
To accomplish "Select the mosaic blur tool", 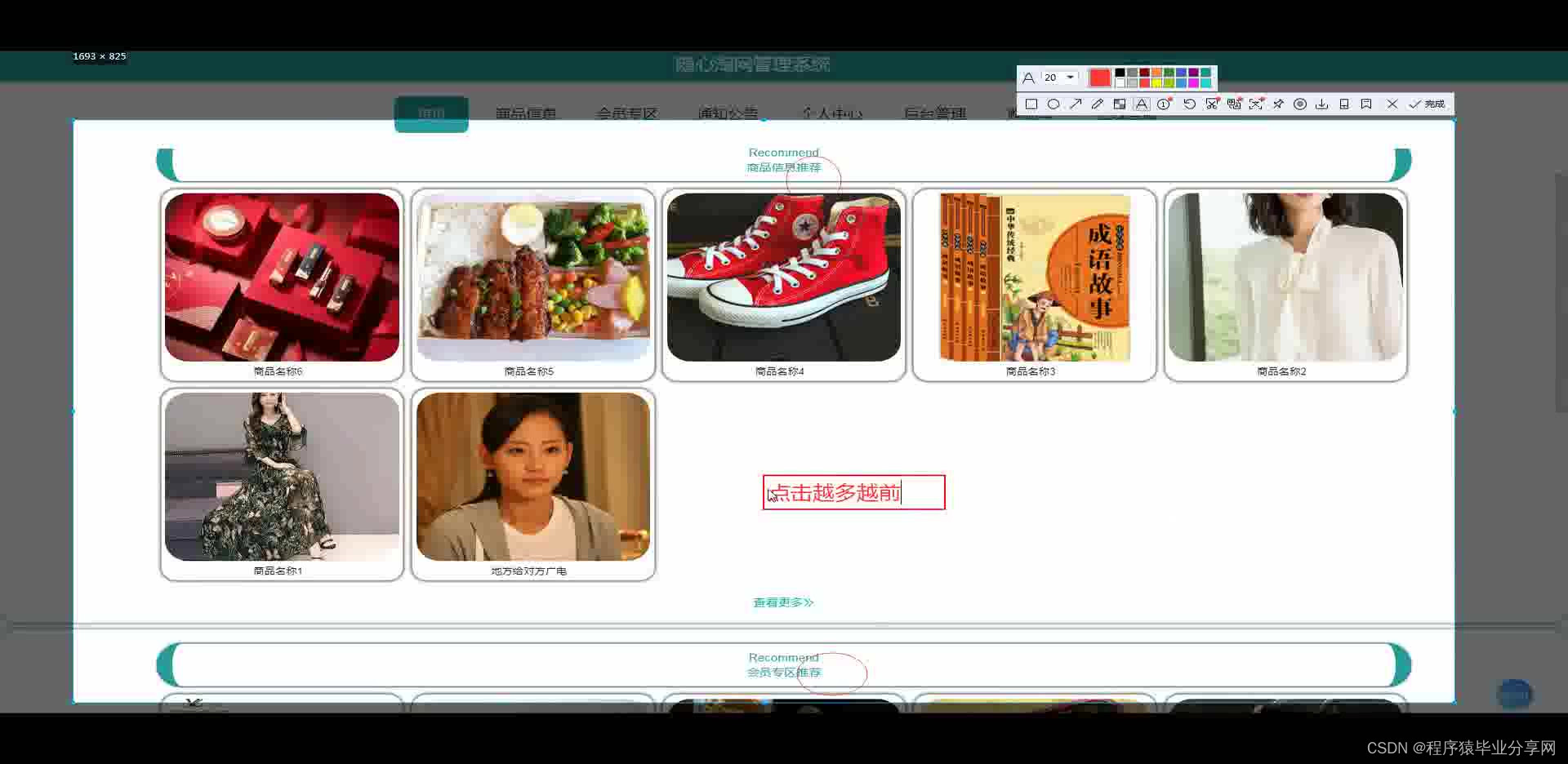I will (x=1120, y=104).
